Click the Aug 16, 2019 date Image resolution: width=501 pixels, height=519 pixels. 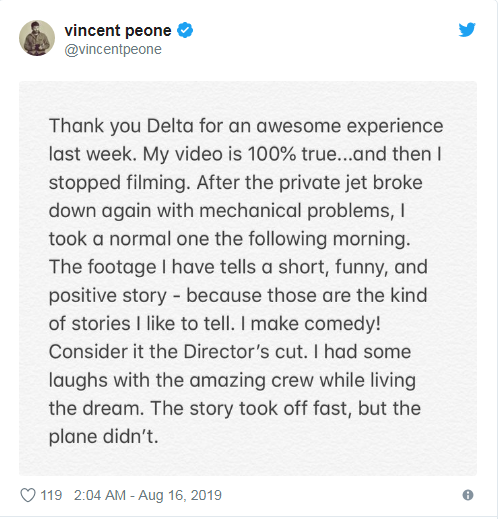[x=180, y=495]
